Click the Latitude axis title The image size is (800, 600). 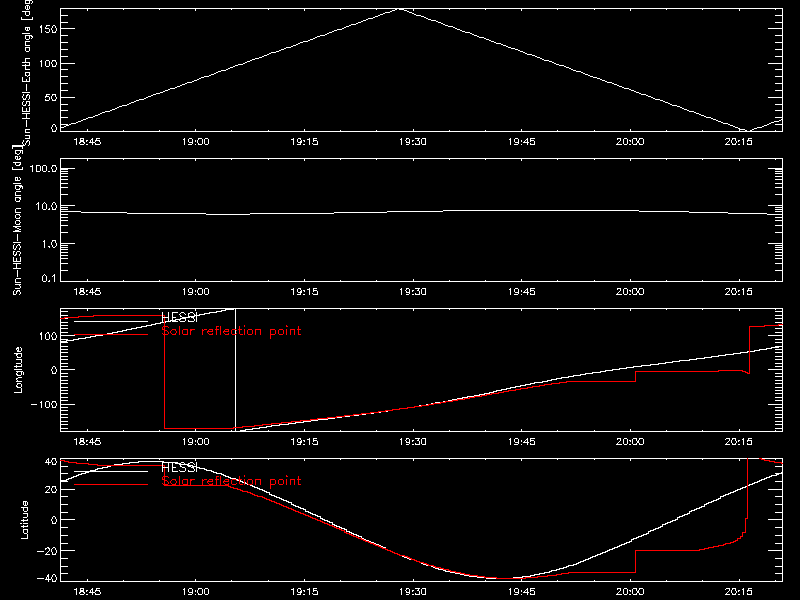click(24, 520)
